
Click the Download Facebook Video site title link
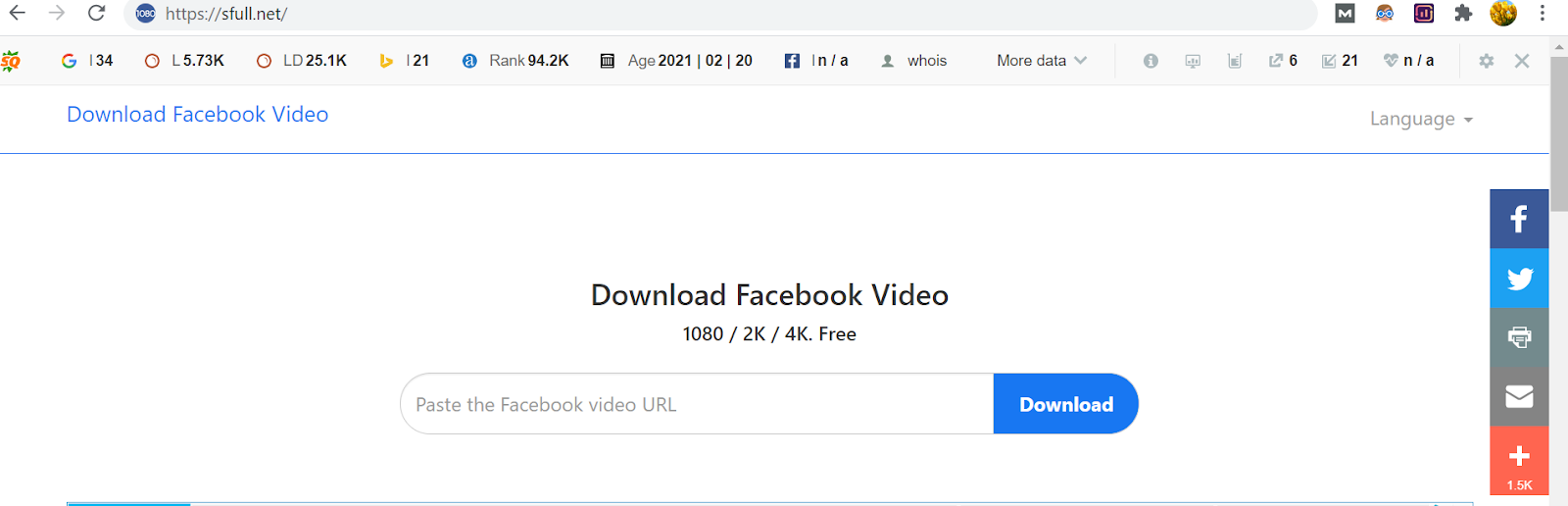tap(198, 115)
